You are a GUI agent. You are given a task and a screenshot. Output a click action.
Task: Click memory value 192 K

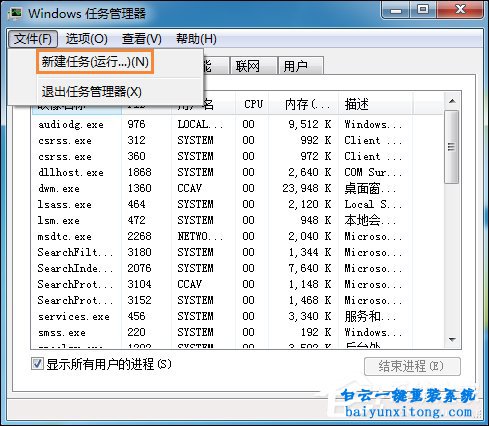316,332
